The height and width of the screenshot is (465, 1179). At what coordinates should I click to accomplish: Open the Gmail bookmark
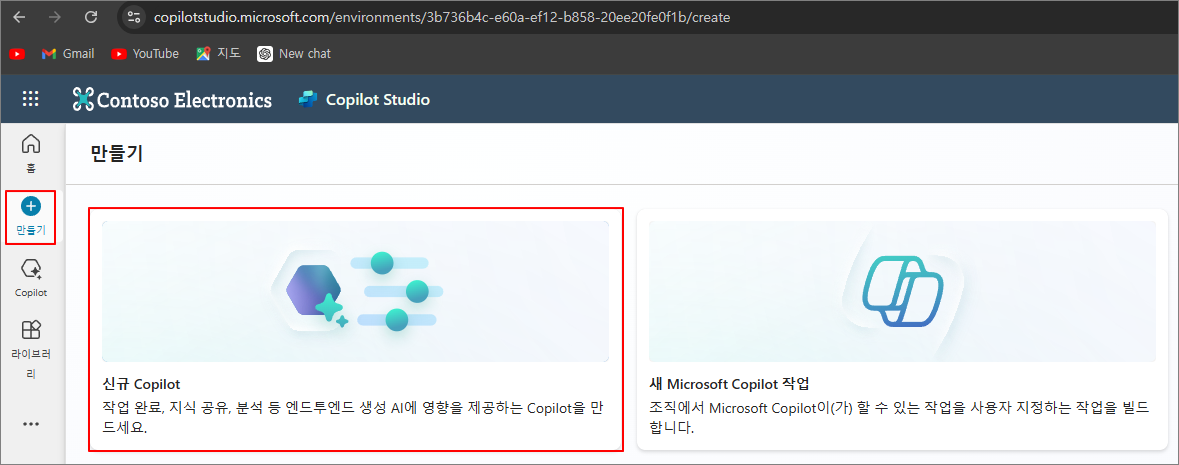(68, 53)
